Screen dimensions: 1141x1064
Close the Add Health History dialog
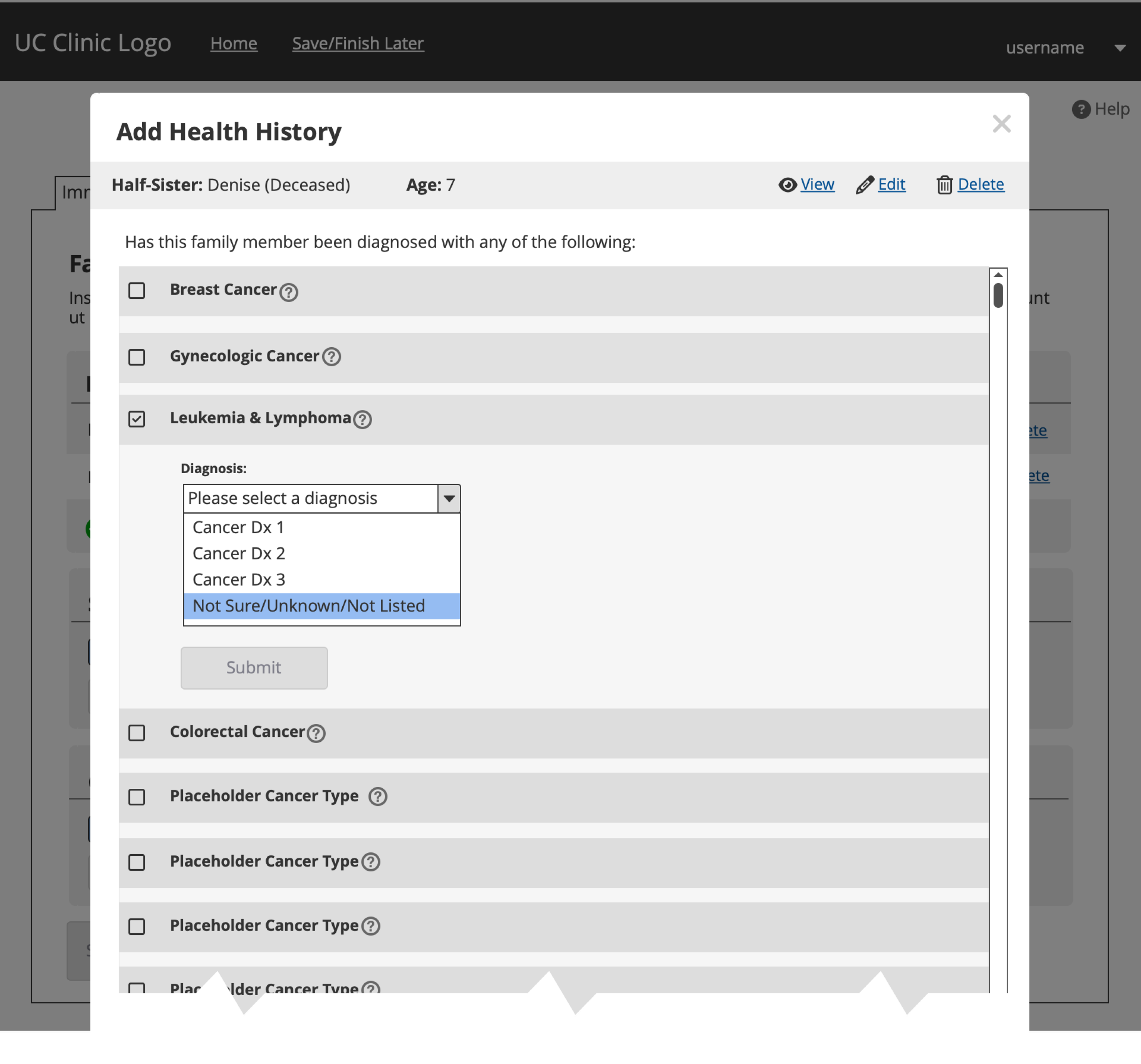click(1001, 123)
